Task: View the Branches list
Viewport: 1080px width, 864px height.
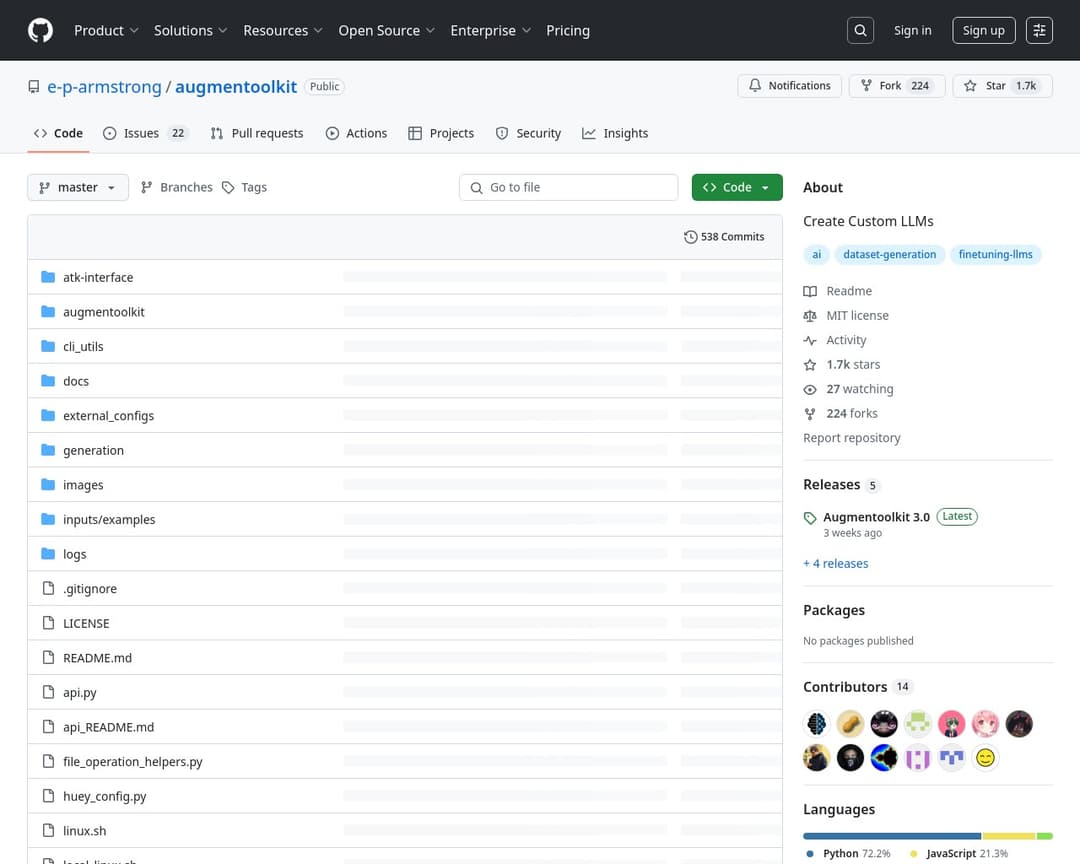Action: tap(176, 187)
